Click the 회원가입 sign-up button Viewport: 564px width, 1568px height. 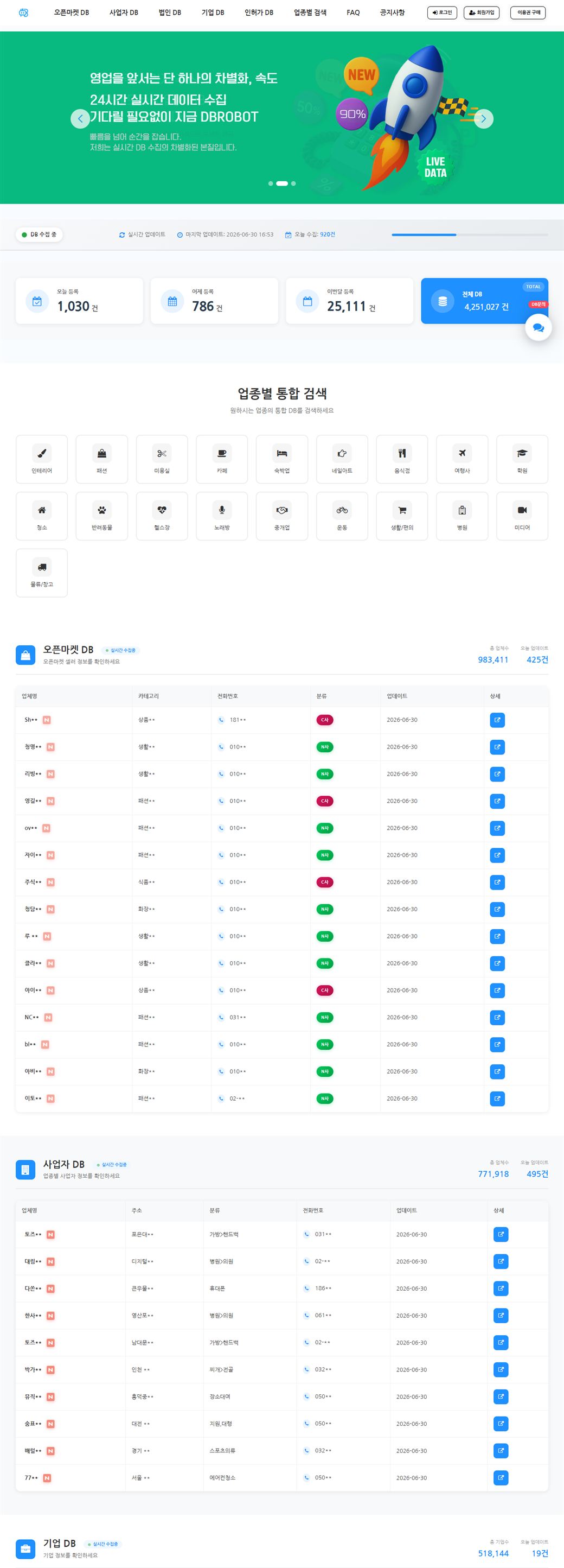(481, 12)
